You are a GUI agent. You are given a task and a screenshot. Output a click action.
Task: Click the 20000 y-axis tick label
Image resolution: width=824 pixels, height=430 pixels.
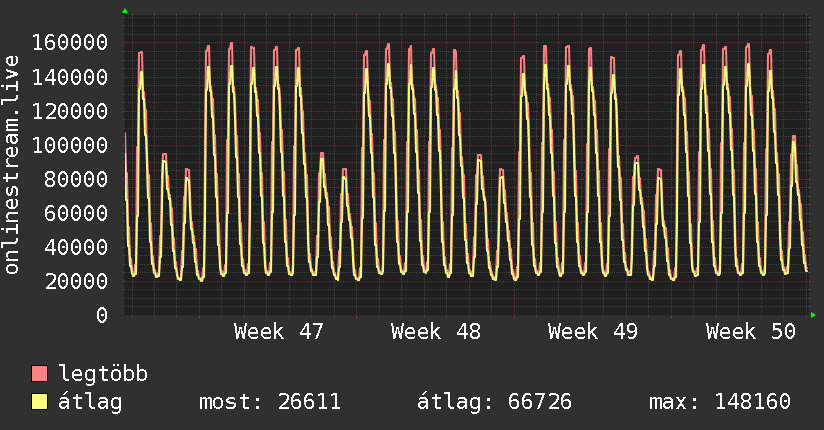point(76,281)
